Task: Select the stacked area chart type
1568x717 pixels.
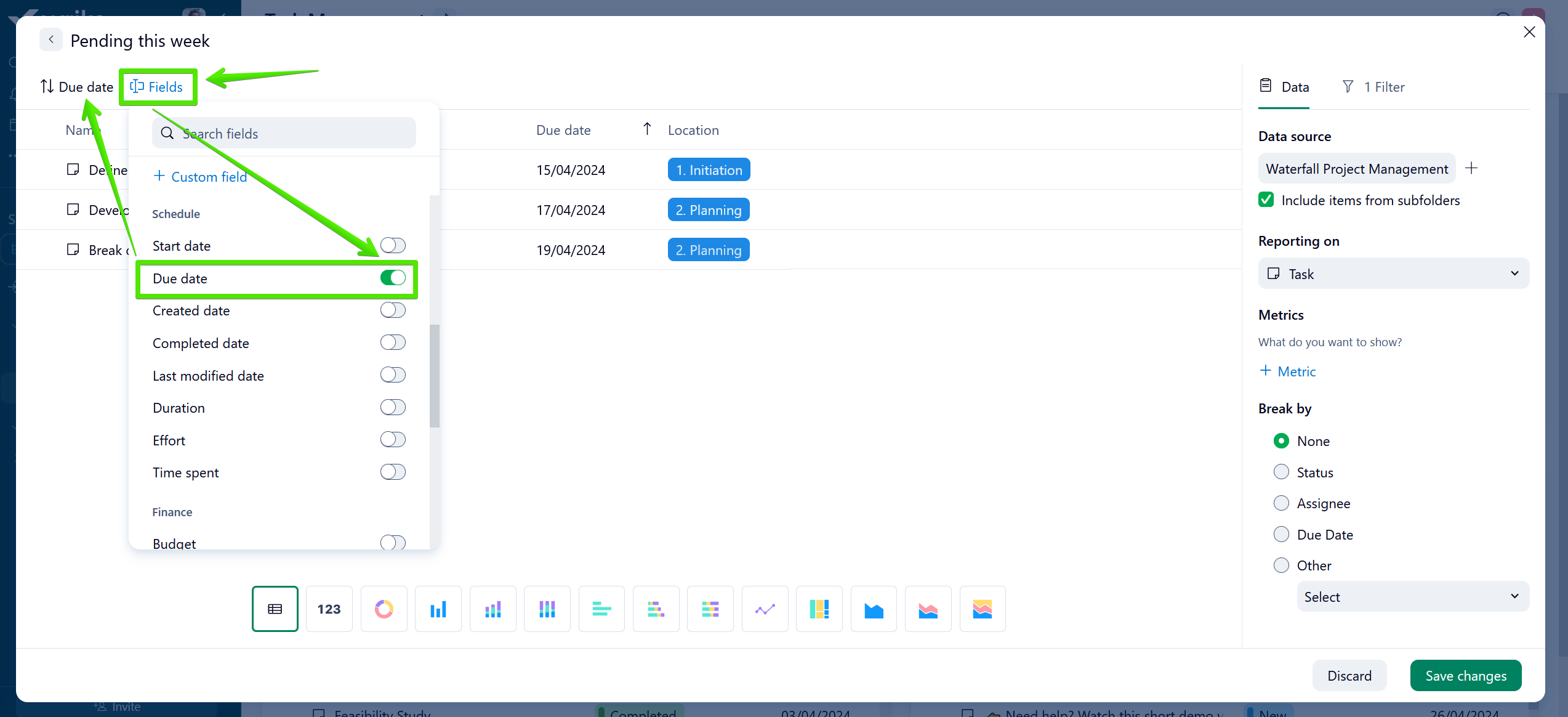Action: (x=928, y=609)
